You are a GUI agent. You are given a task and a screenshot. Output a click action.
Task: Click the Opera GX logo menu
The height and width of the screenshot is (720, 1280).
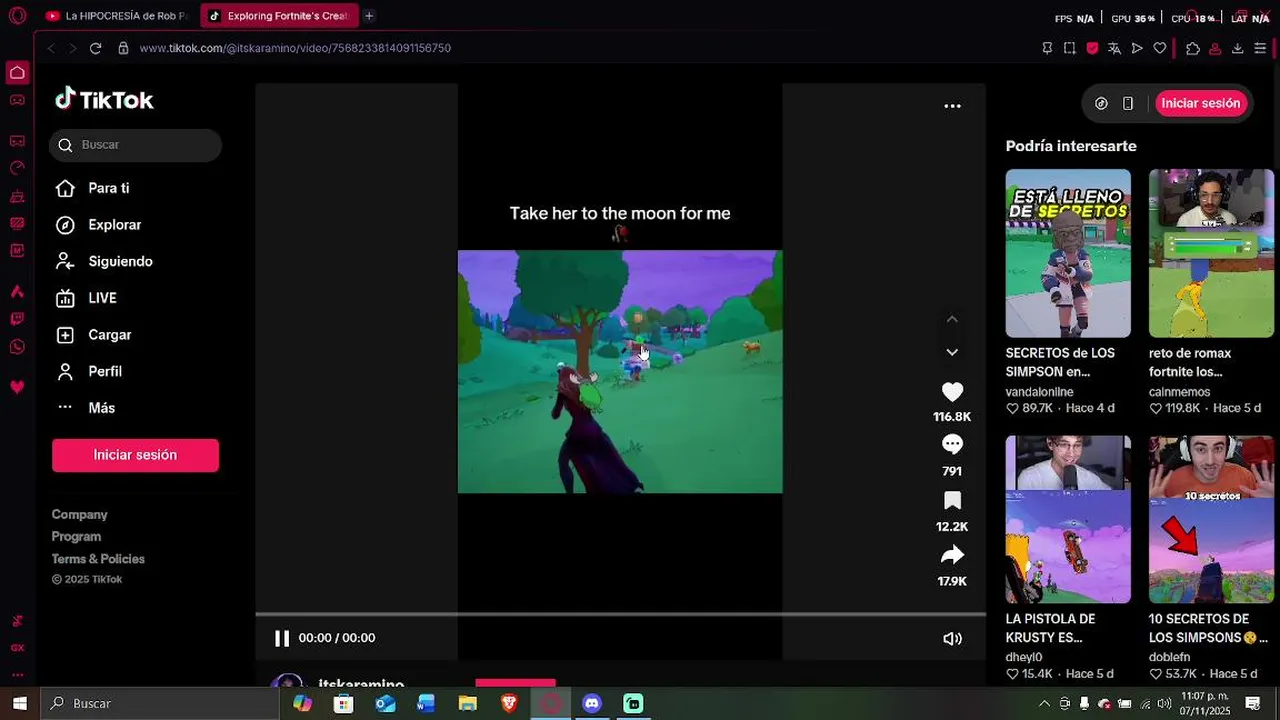[17, 16]
